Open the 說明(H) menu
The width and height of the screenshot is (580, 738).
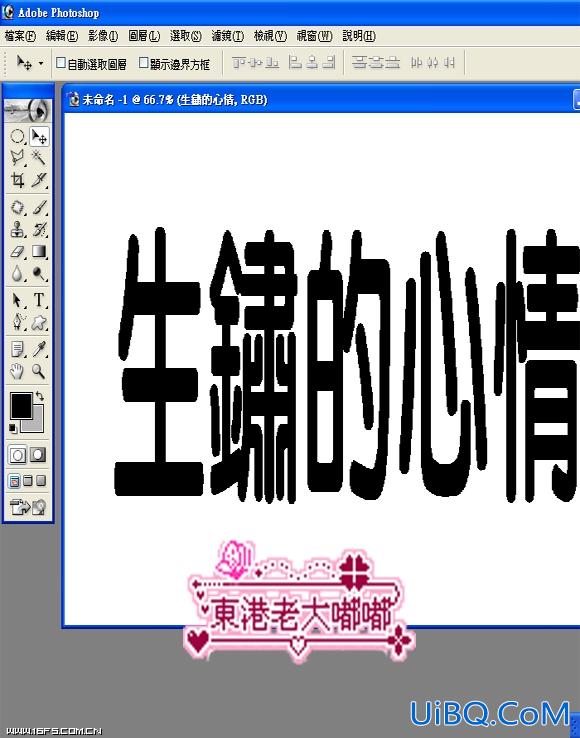pyautogui.click(x=359, y=36)
